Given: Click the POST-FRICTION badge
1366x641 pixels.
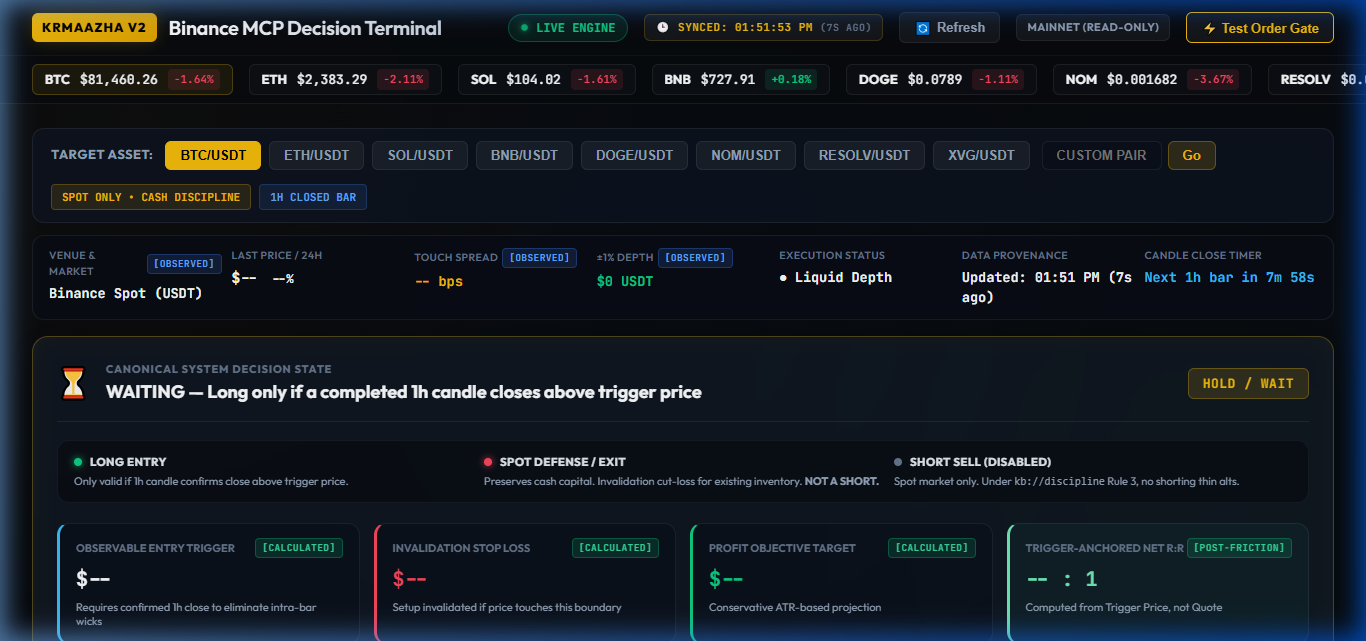Looking at the screenshot, I should (1239, 548).
